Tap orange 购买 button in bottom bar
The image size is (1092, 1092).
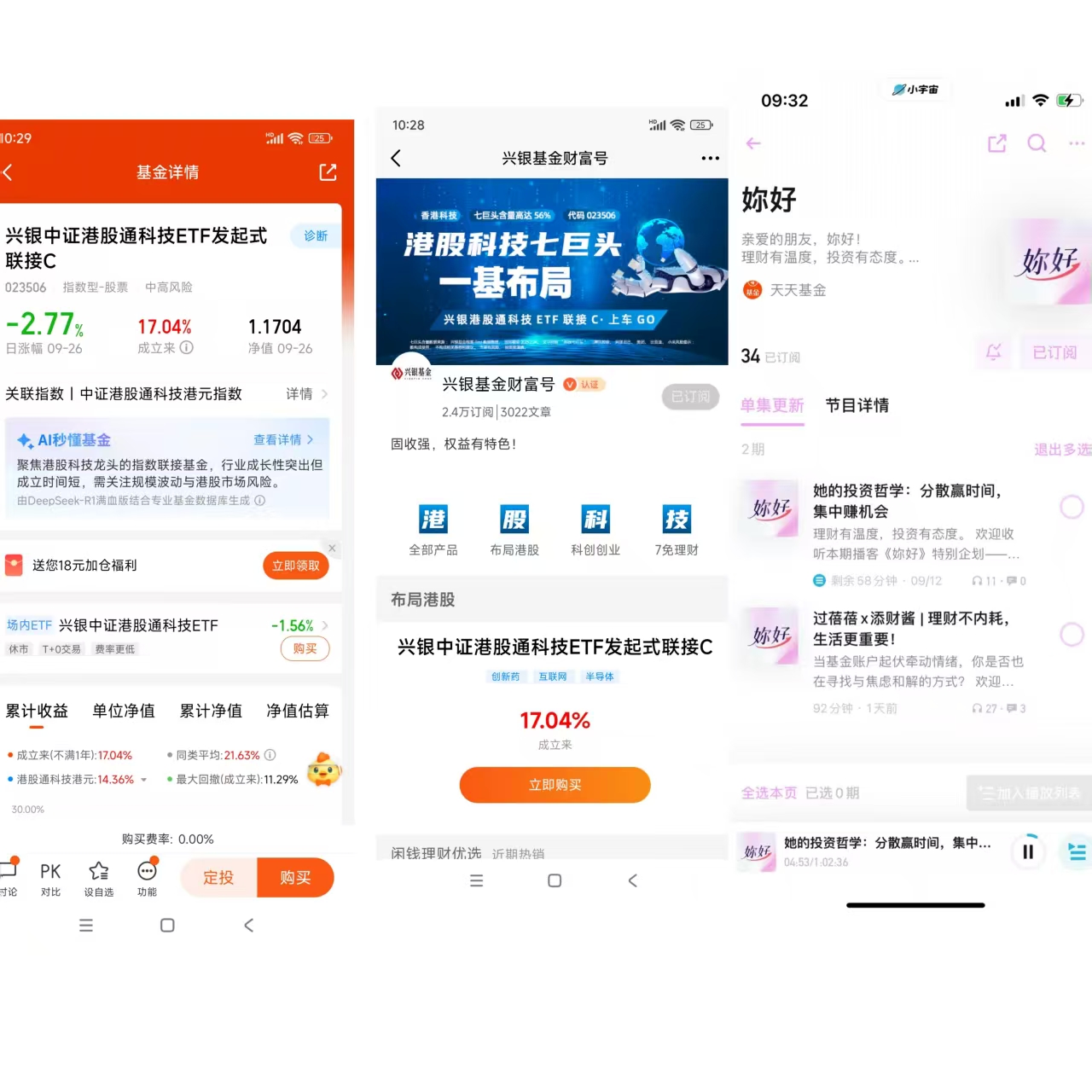(x=295, y=878)
